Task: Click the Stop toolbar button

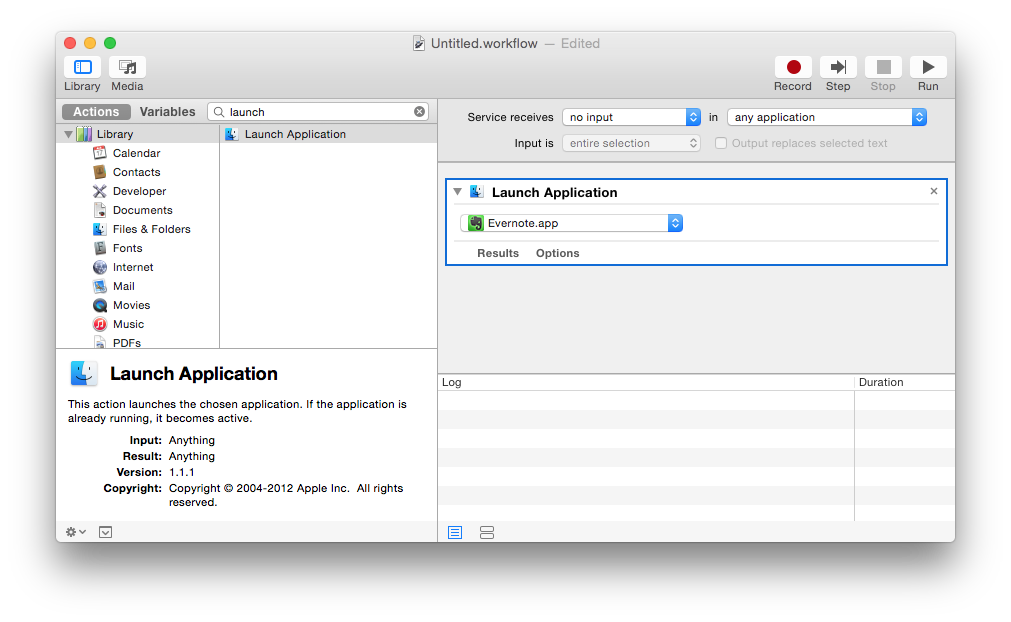Action: (883, 67)
